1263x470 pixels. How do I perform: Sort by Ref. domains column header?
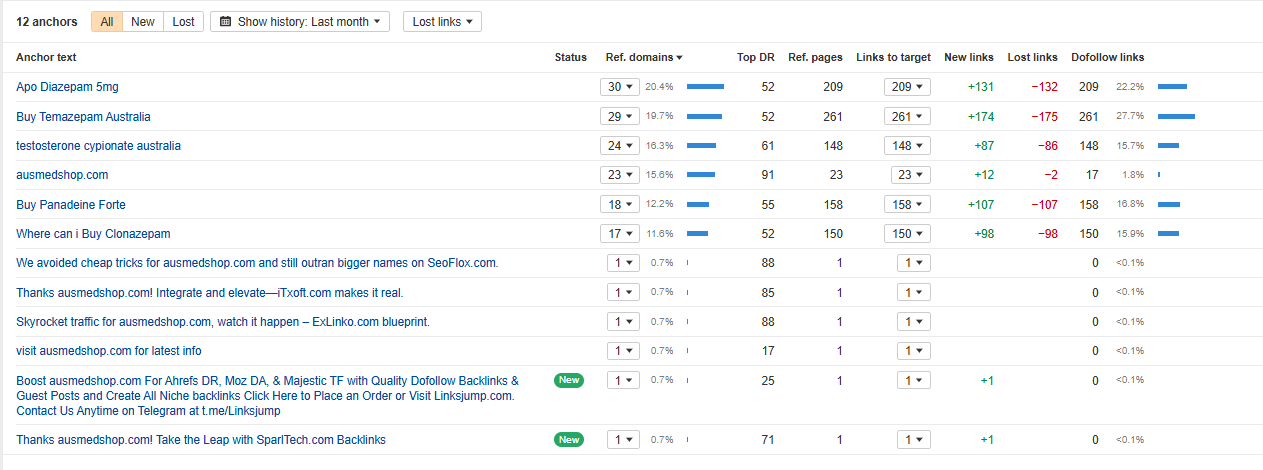644,58
